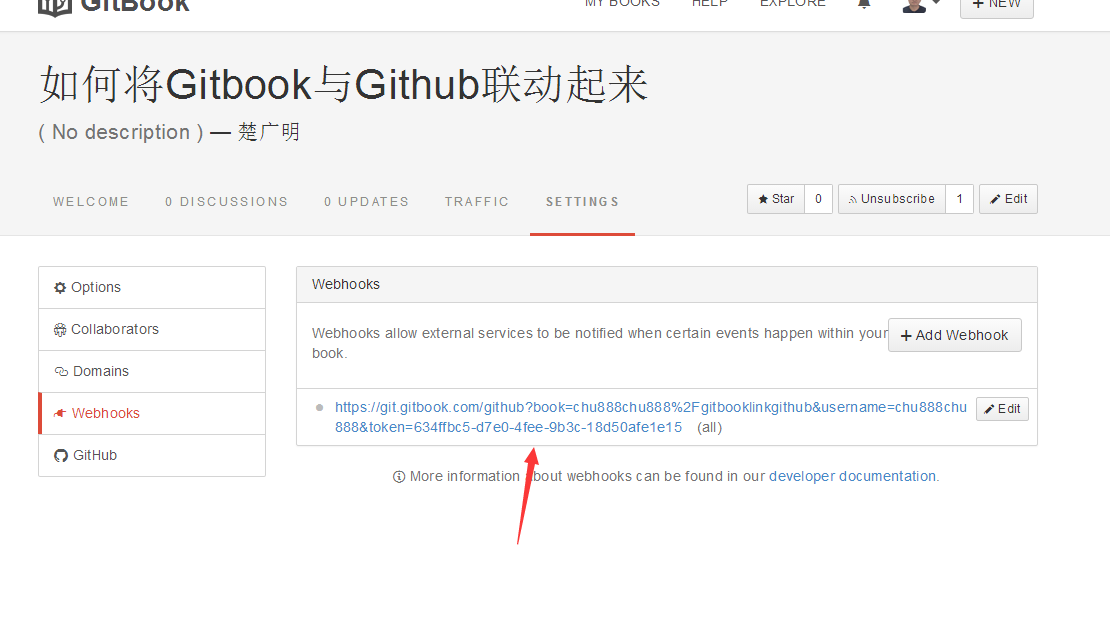Click the Add Webhook button
Viewport: 1110px width, 631px height.
click(x=954, y=335)
